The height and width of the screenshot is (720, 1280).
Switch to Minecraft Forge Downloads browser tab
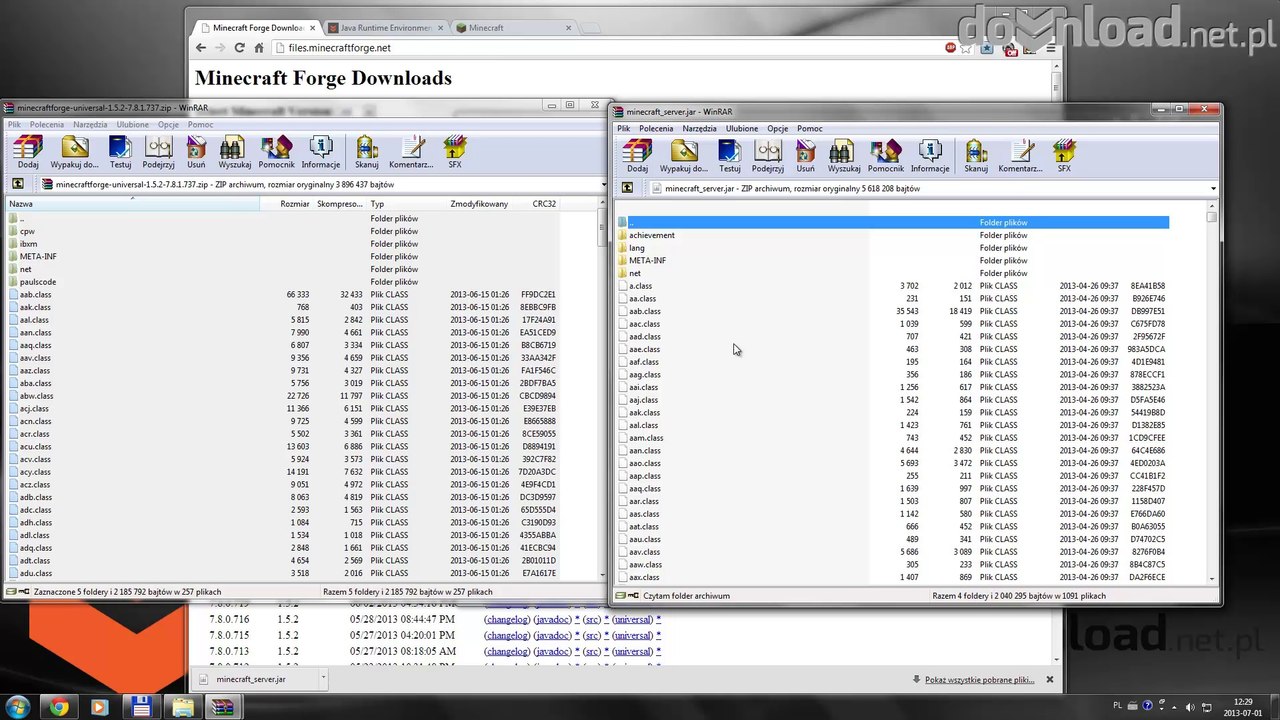tap(258, 28)
